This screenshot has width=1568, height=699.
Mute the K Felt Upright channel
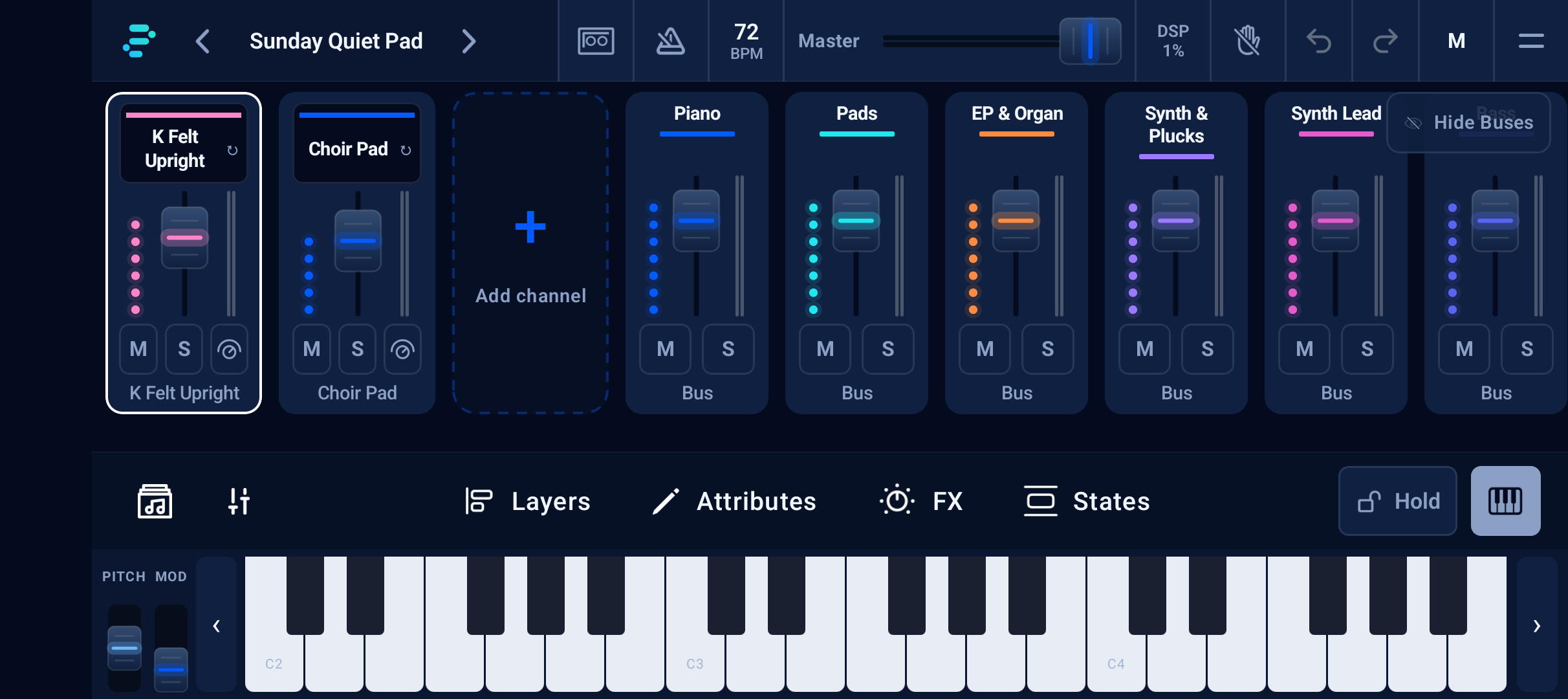pos(138,349)
